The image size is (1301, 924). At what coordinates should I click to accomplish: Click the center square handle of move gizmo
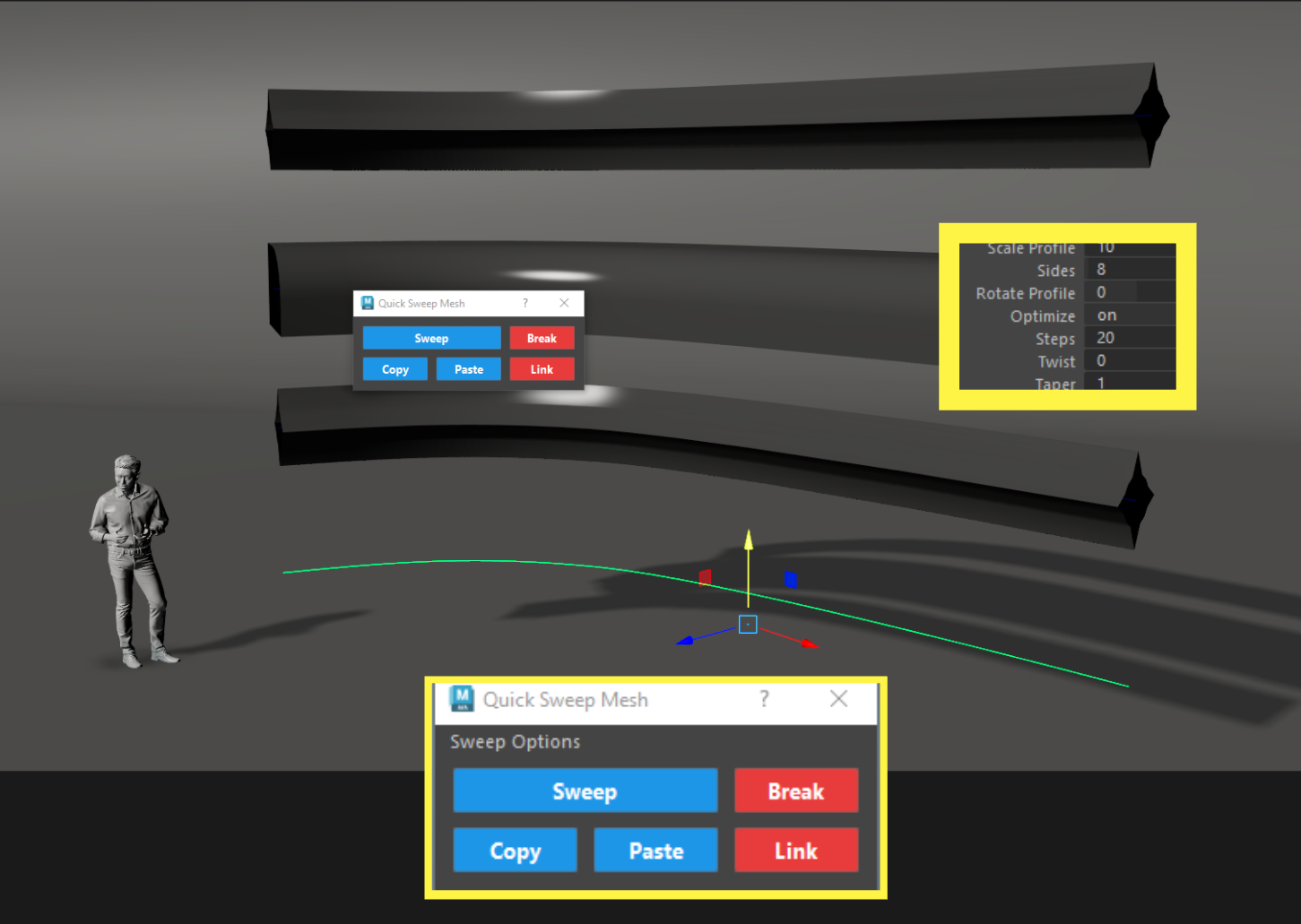click(x=748, y=625)
